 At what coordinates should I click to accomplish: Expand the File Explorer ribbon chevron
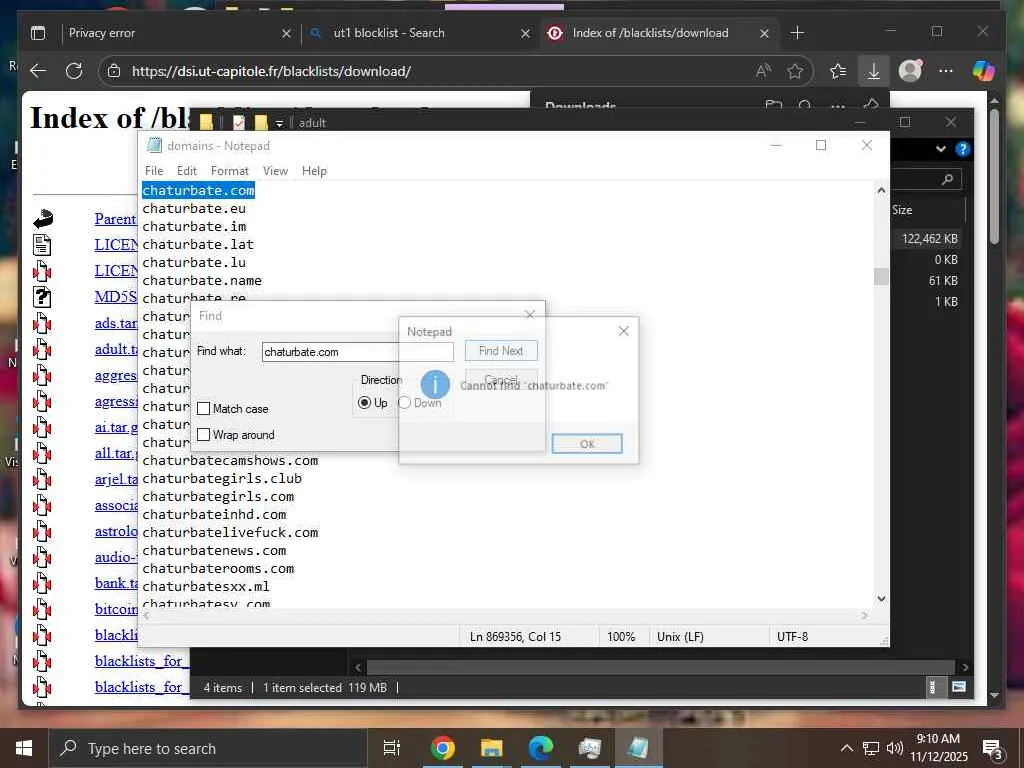pyautogui.click(x=940, y=149)
